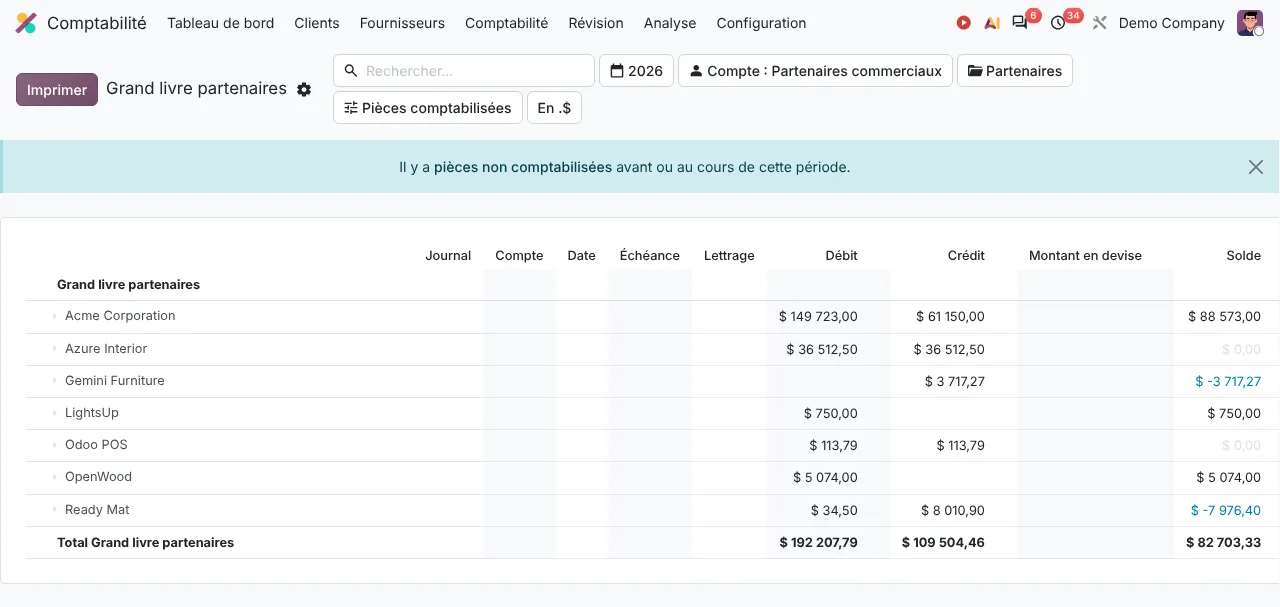Click the Compte column header
Image resolution: width=1280 pixels, height=607 pixels.
pyautogui.click(x=519, y=256)
